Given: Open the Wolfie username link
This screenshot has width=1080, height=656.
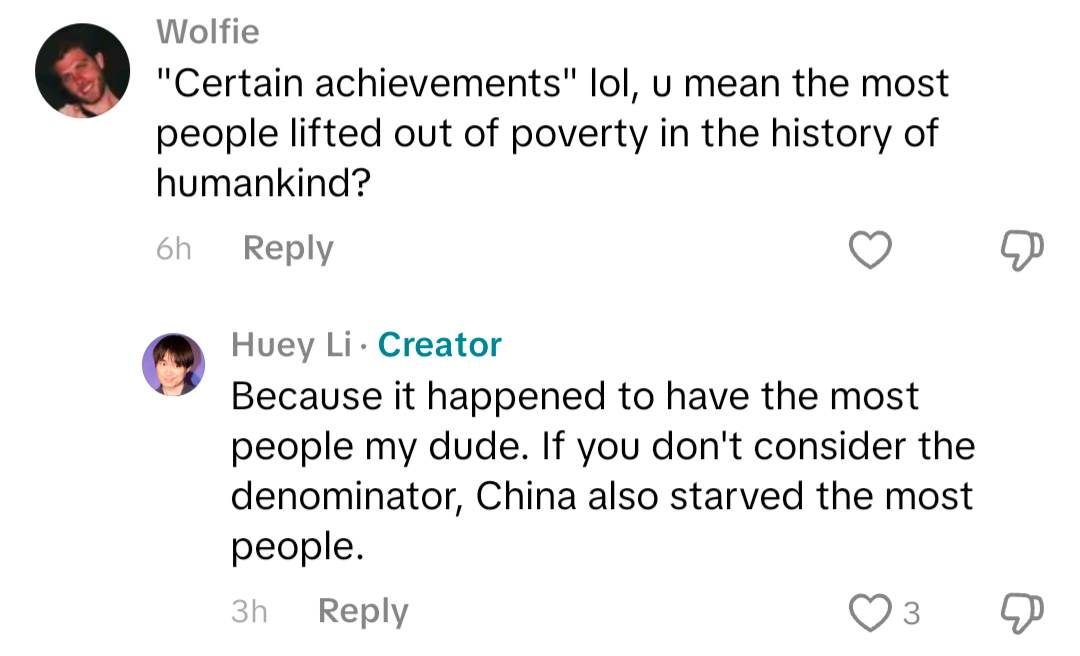Looking at the screenshot, I should [208, 32].
